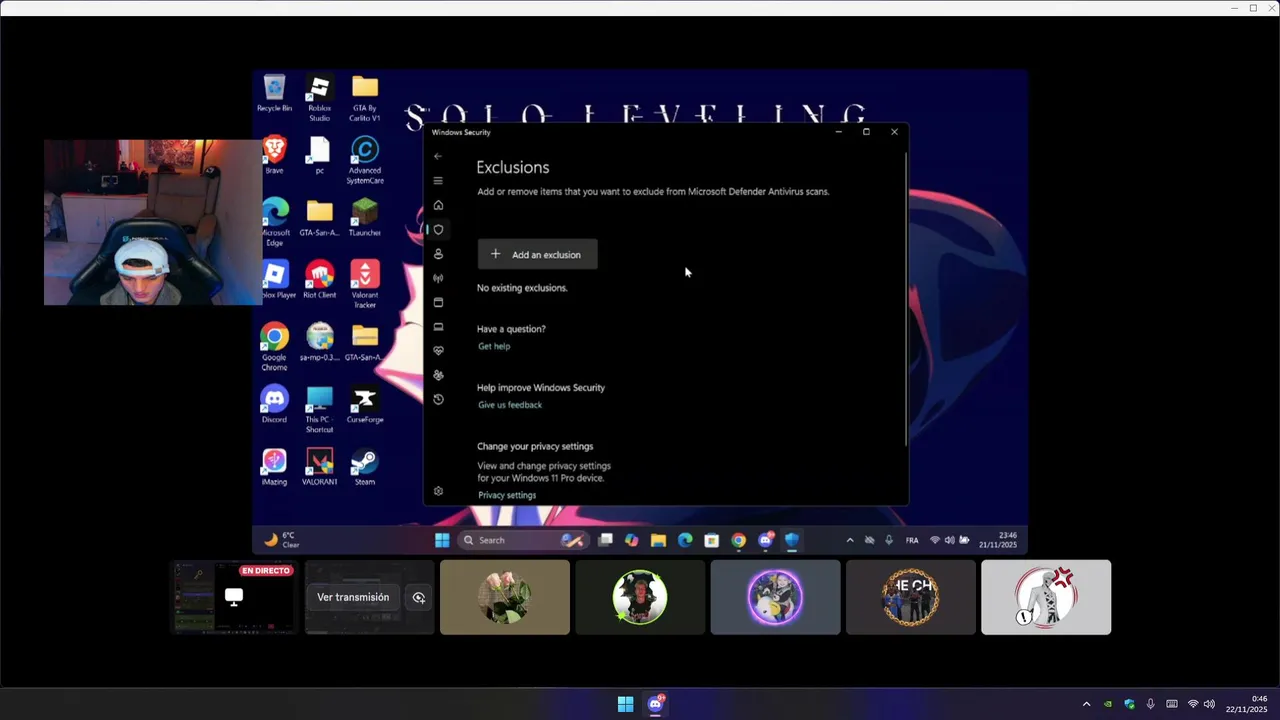
Task: Select iMazing desktop shortcut
Action: pyautogui.click(x=274, y=466)
